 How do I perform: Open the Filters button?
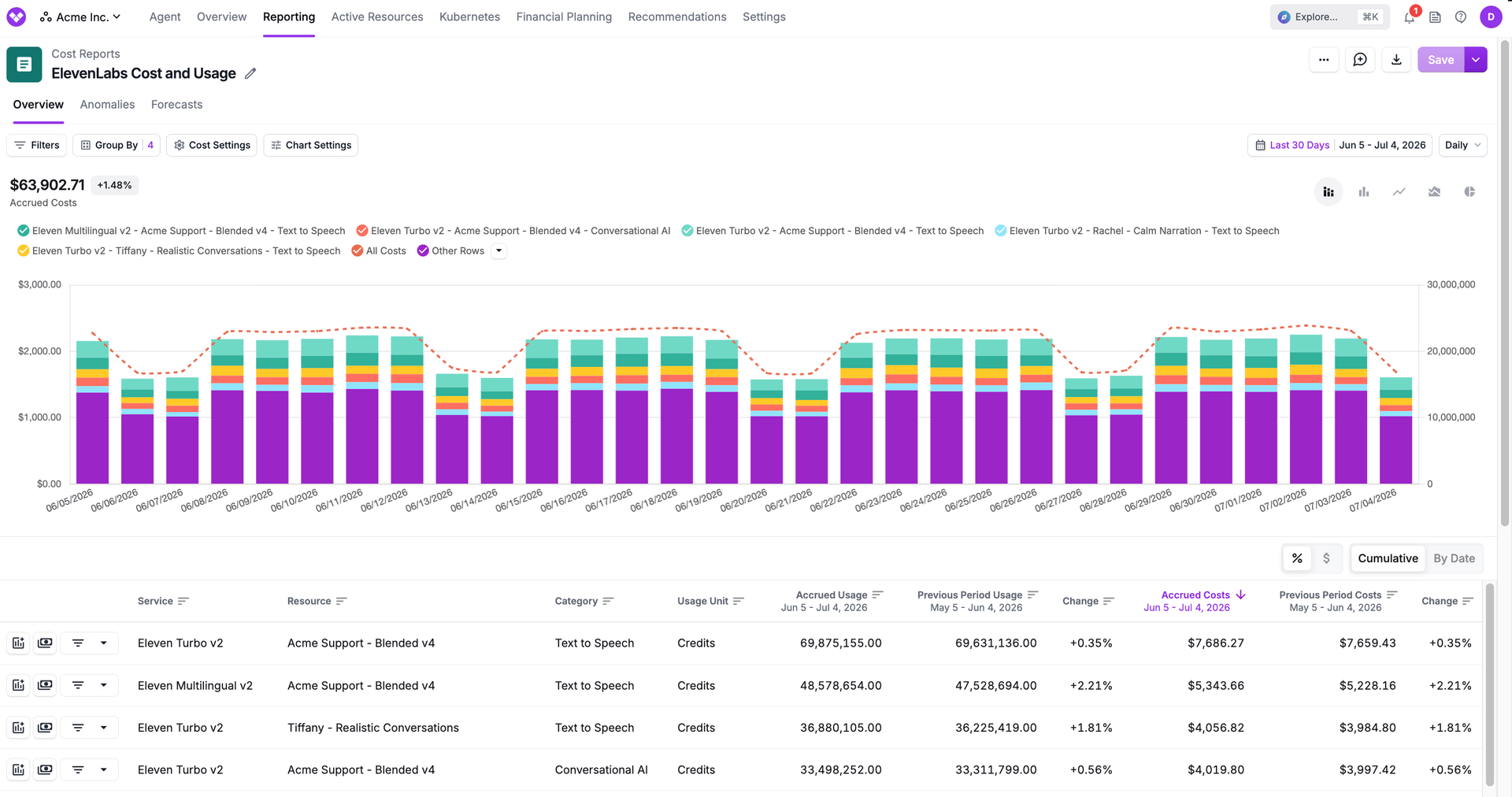coord(37,145)
